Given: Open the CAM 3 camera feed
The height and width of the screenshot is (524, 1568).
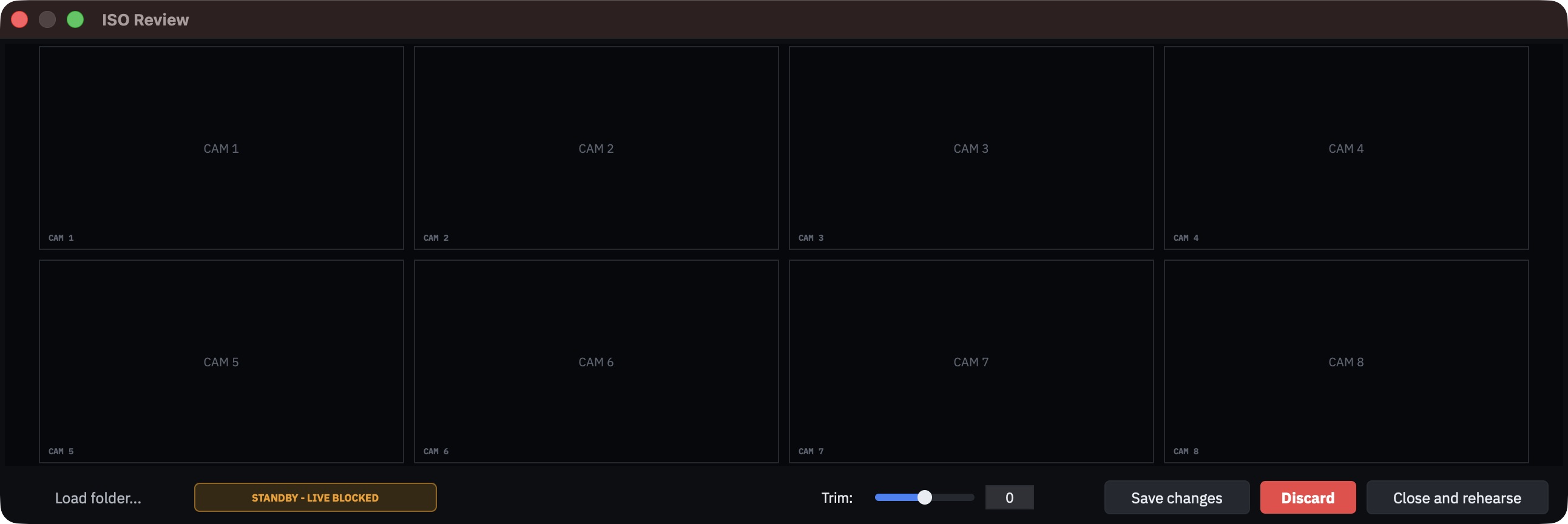Looking at the screenshot, I should point(971,148).
